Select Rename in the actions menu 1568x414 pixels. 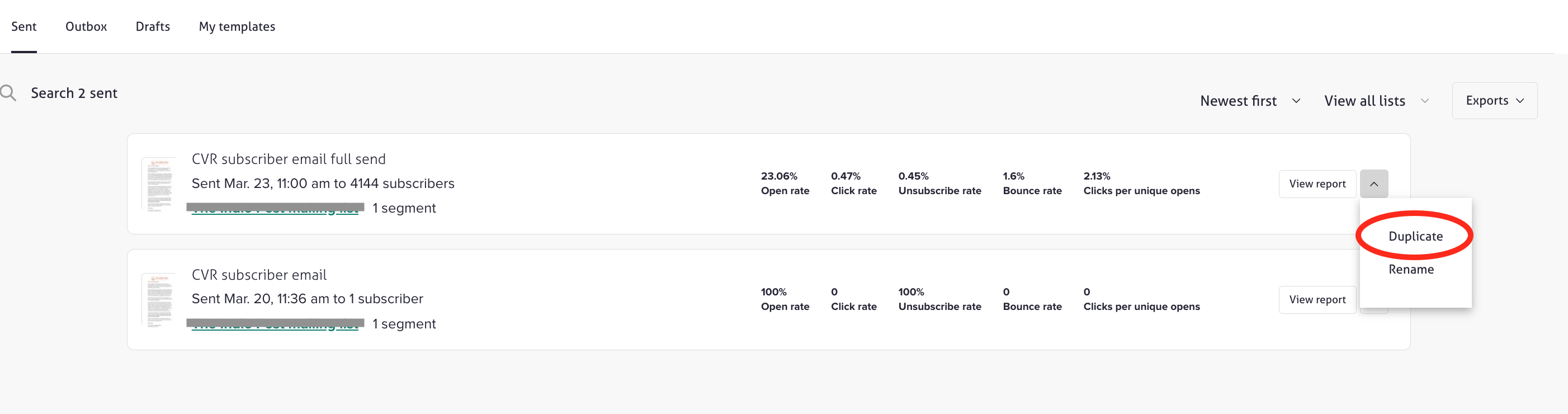click(1410, 269)
